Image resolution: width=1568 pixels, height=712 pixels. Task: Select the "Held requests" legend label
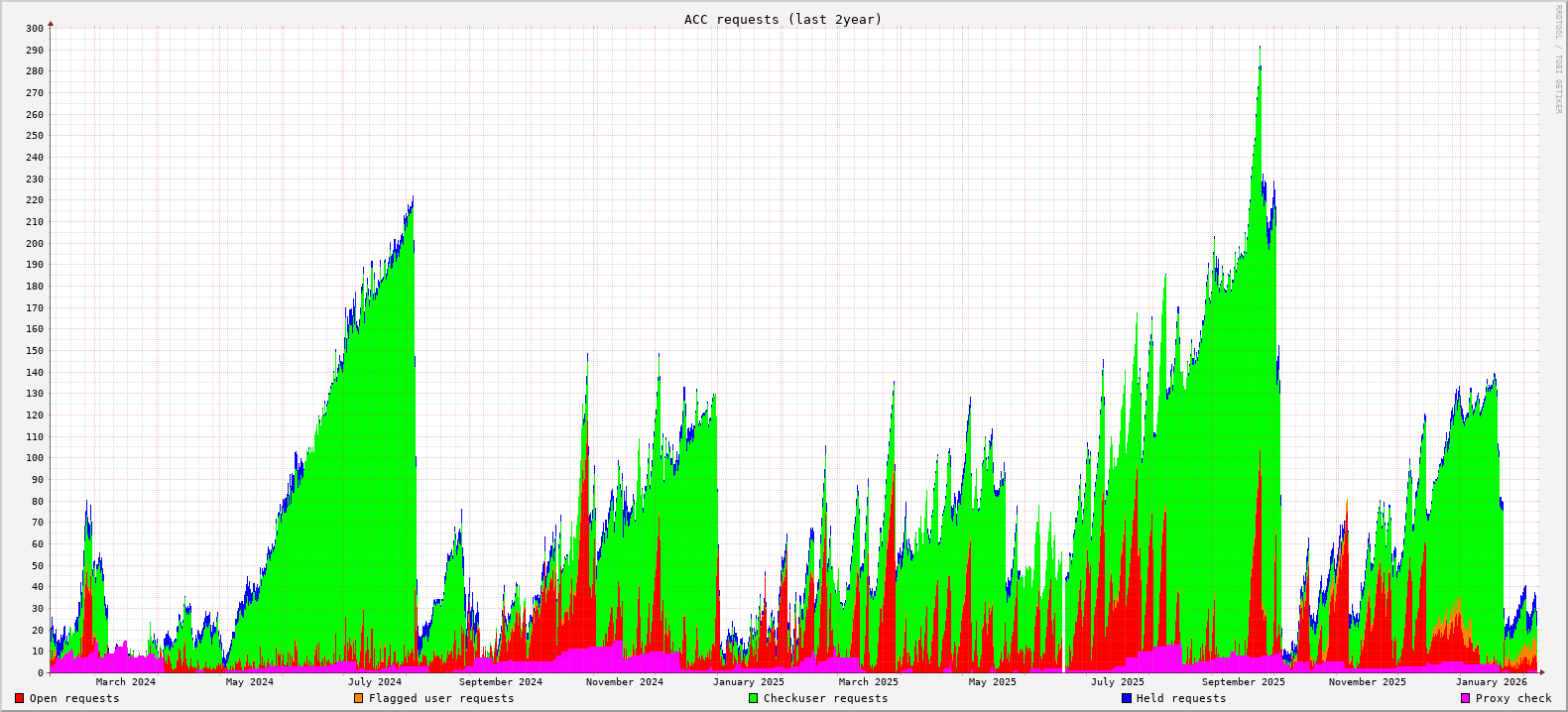(x=1181, y=698)
